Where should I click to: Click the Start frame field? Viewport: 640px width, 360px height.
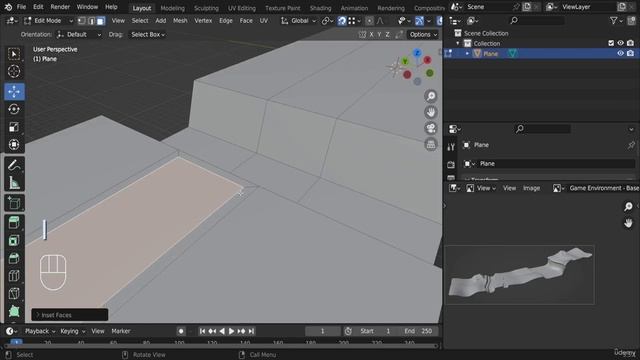(x=376, y=331)
